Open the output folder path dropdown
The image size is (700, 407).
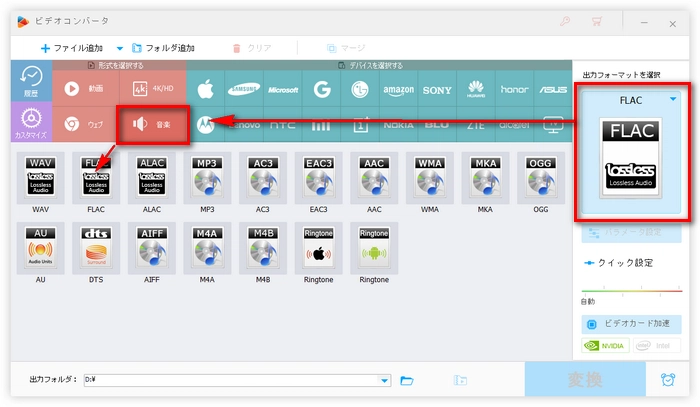(385, 380)
